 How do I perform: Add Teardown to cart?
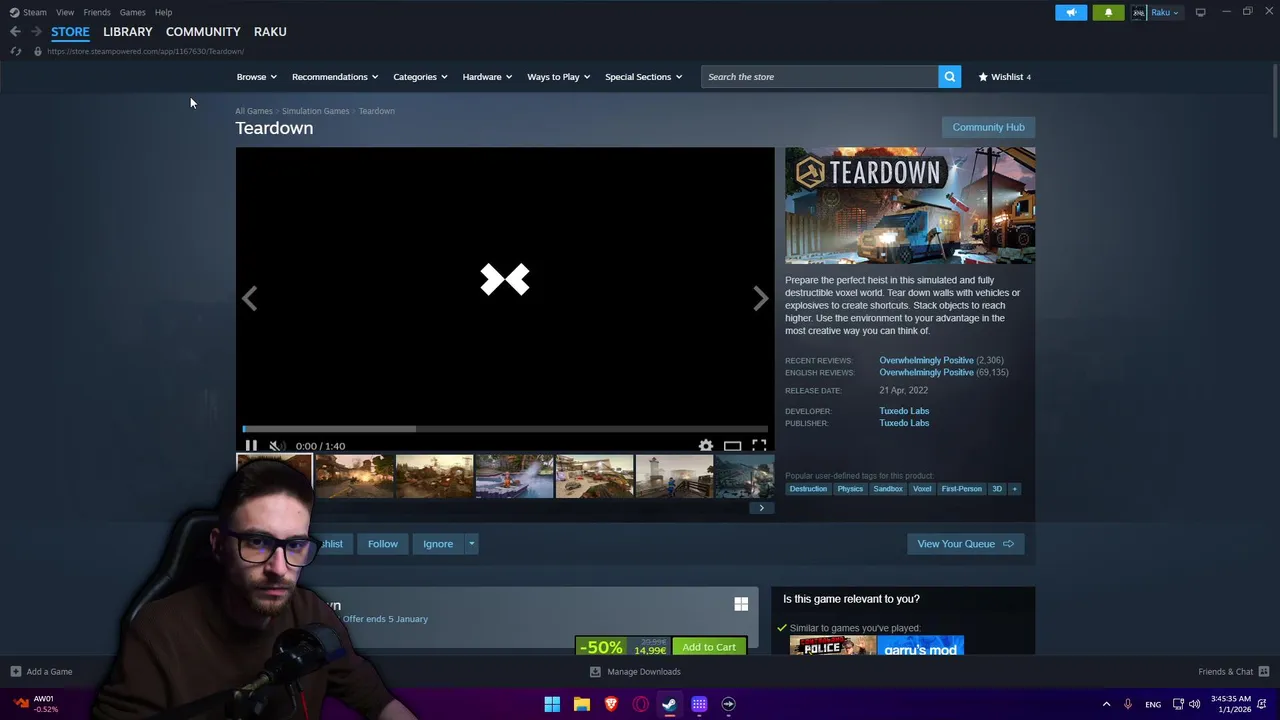coord(709,647)
